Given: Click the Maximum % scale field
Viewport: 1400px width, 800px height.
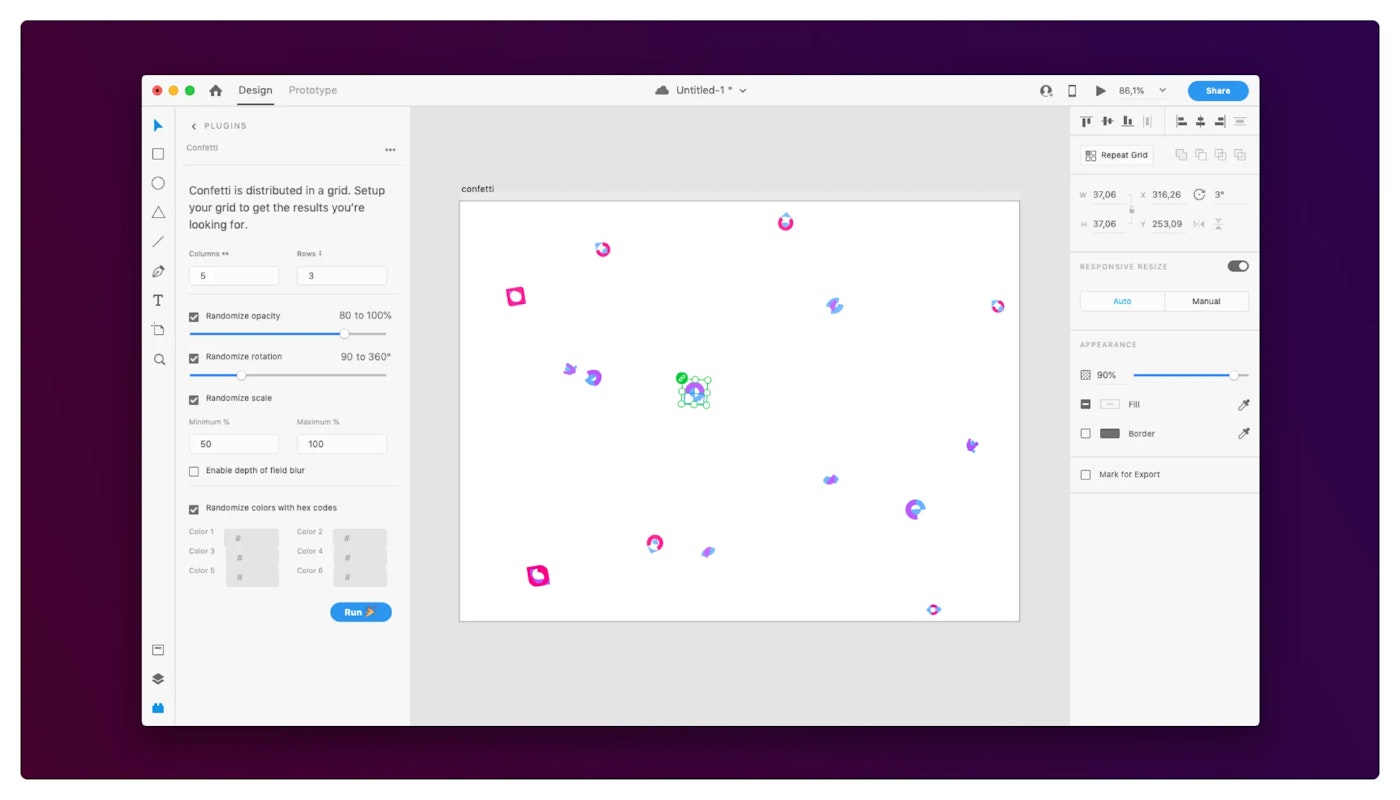Looking at the screenshot, I should pyautogui.click(x=342, y=444).
